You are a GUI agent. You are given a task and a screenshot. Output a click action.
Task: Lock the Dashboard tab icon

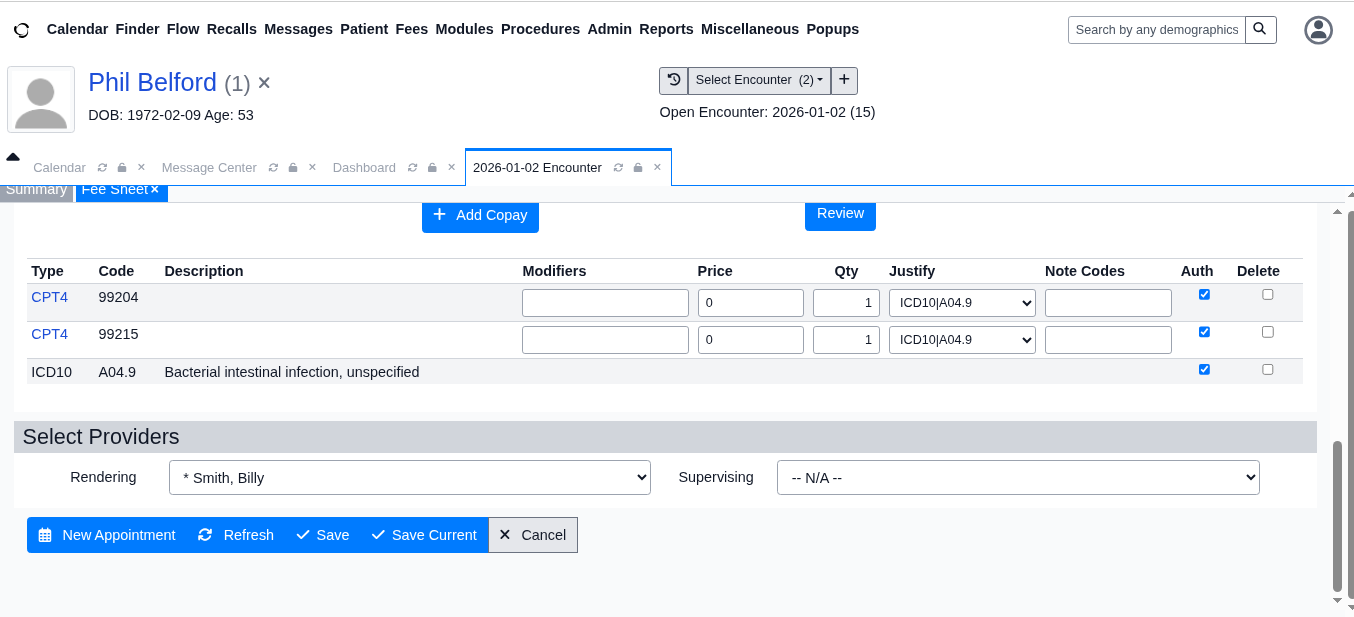click(x=430, y=168)
